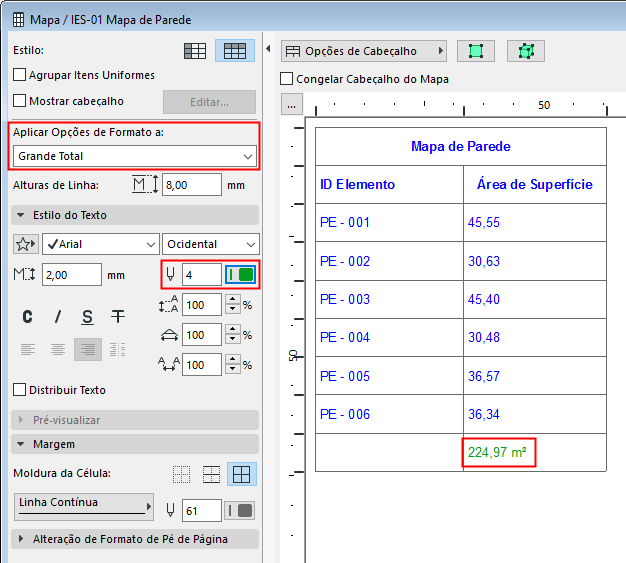Select the PE - 006 cell

tap(389, 414)
